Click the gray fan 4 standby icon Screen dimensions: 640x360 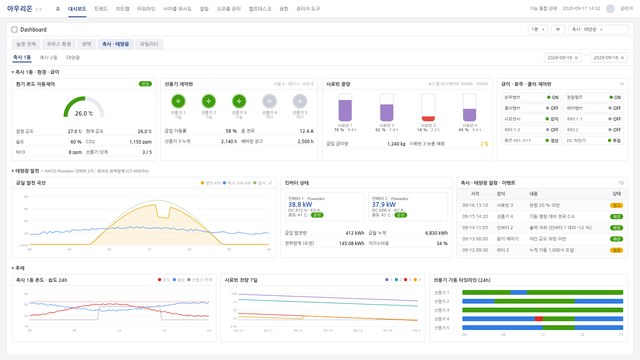(269, 101)
